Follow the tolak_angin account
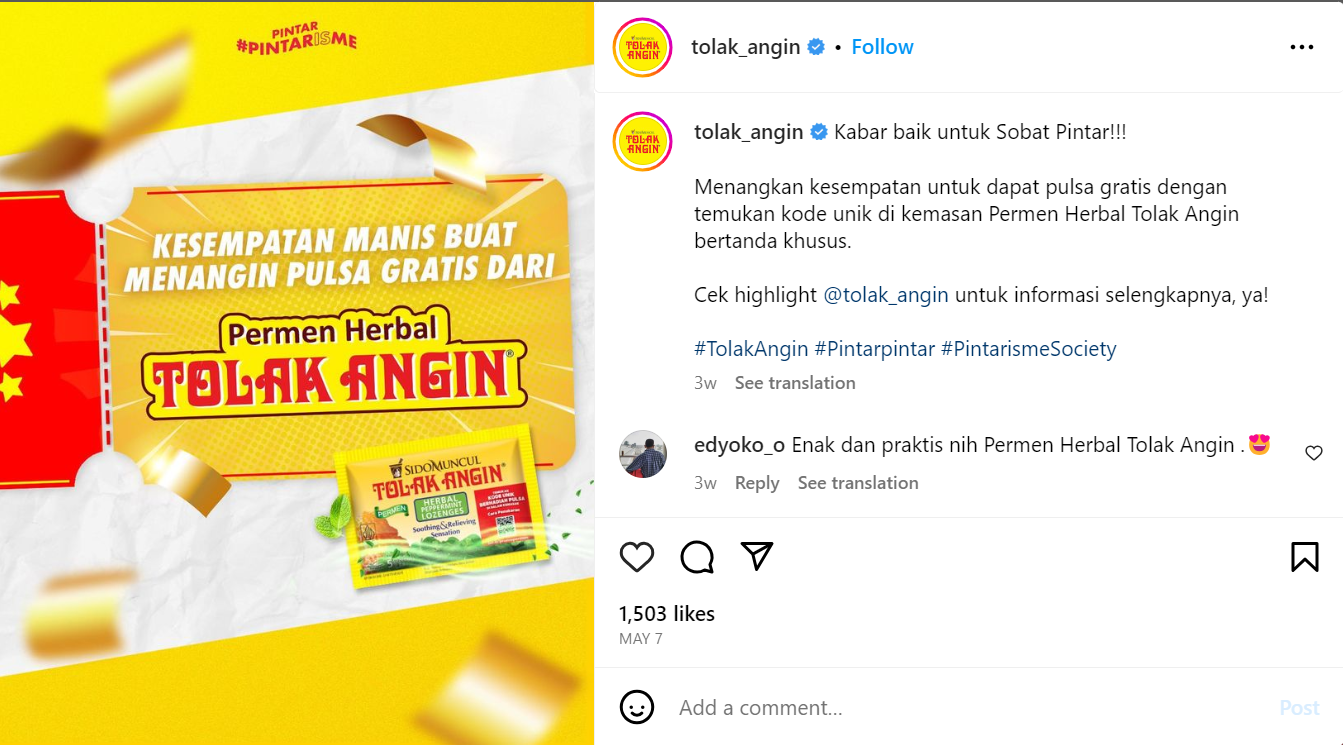 882,47
